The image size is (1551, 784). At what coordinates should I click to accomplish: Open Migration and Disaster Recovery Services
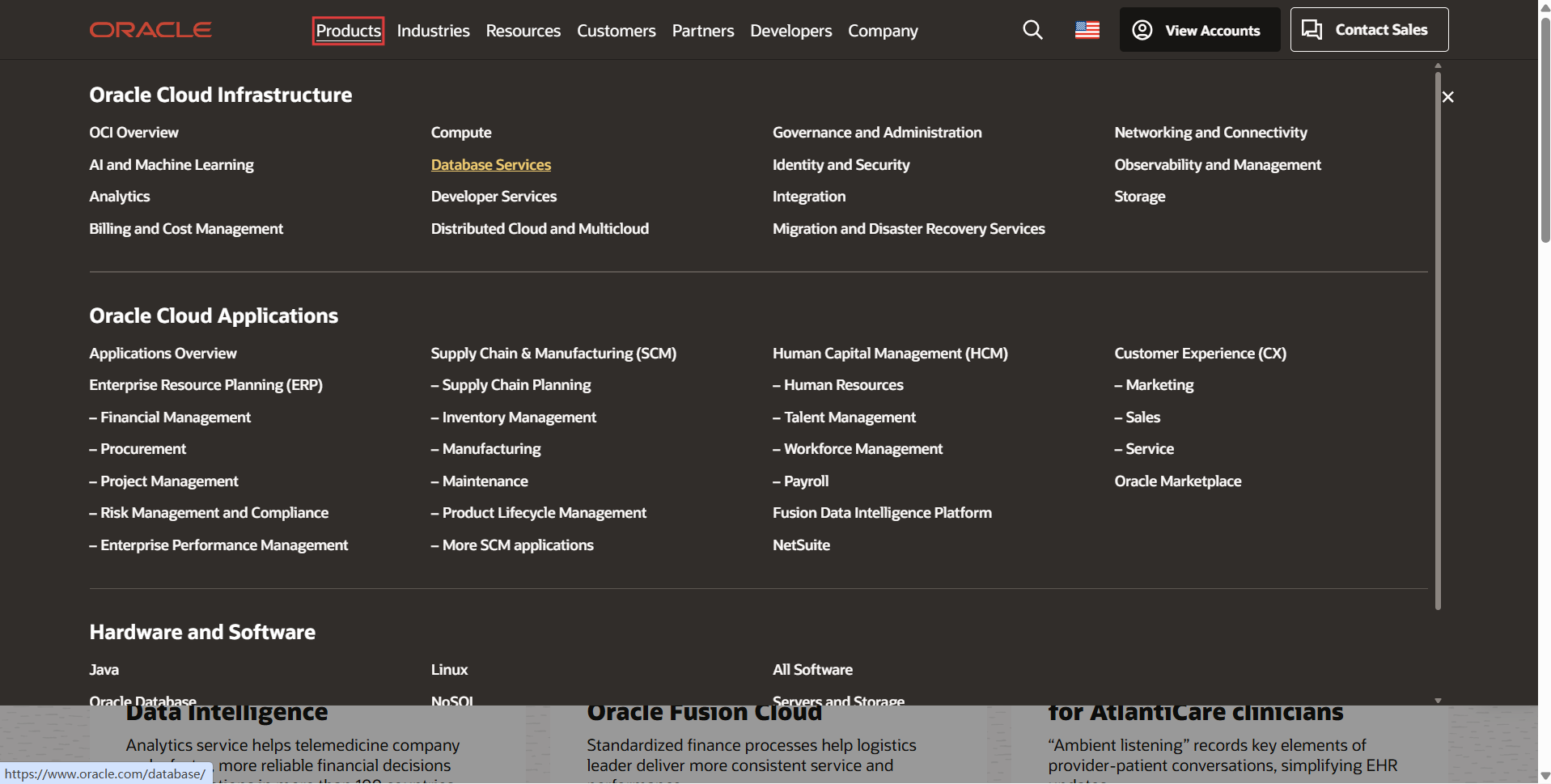pyautogui.click(x=909, y=229)
